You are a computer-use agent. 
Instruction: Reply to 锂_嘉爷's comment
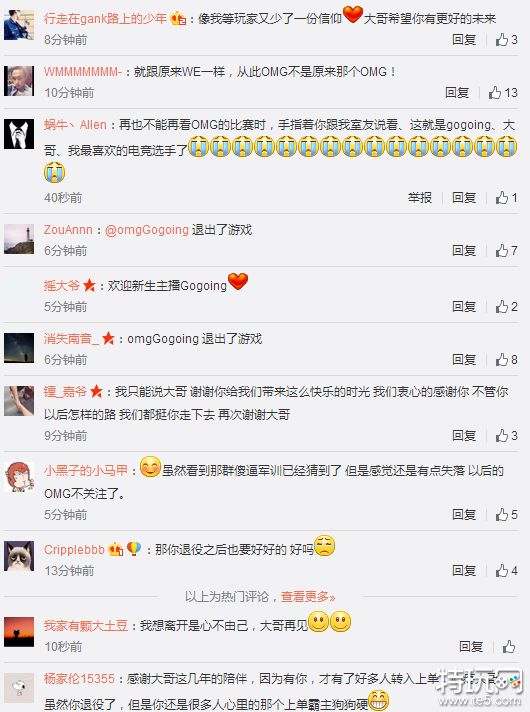pyautogui.click(x=464, y=435)
